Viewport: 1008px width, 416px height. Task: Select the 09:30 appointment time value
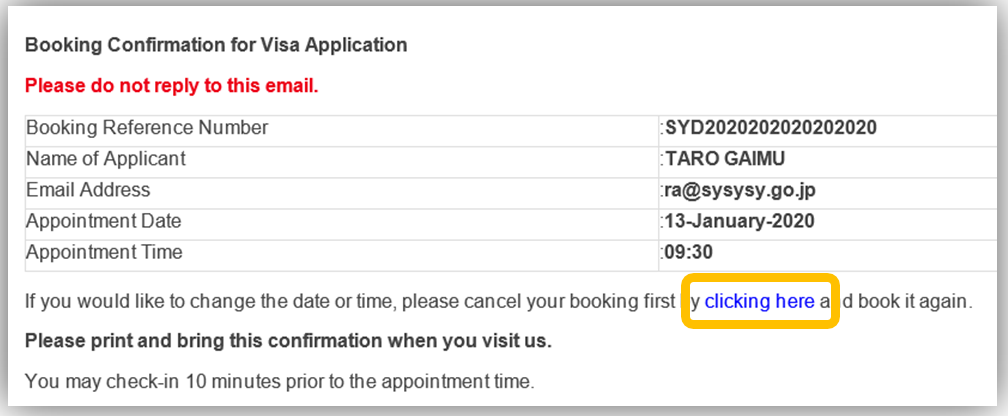688,252
